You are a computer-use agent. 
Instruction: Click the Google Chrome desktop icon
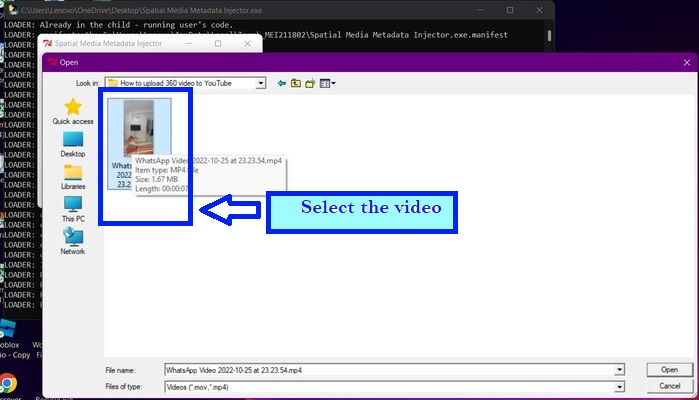pos(8,384)
